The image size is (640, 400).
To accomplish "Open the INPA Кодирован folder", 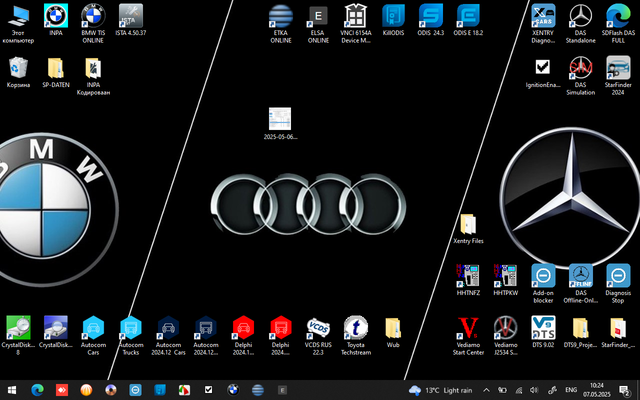I will click(93, 76).
